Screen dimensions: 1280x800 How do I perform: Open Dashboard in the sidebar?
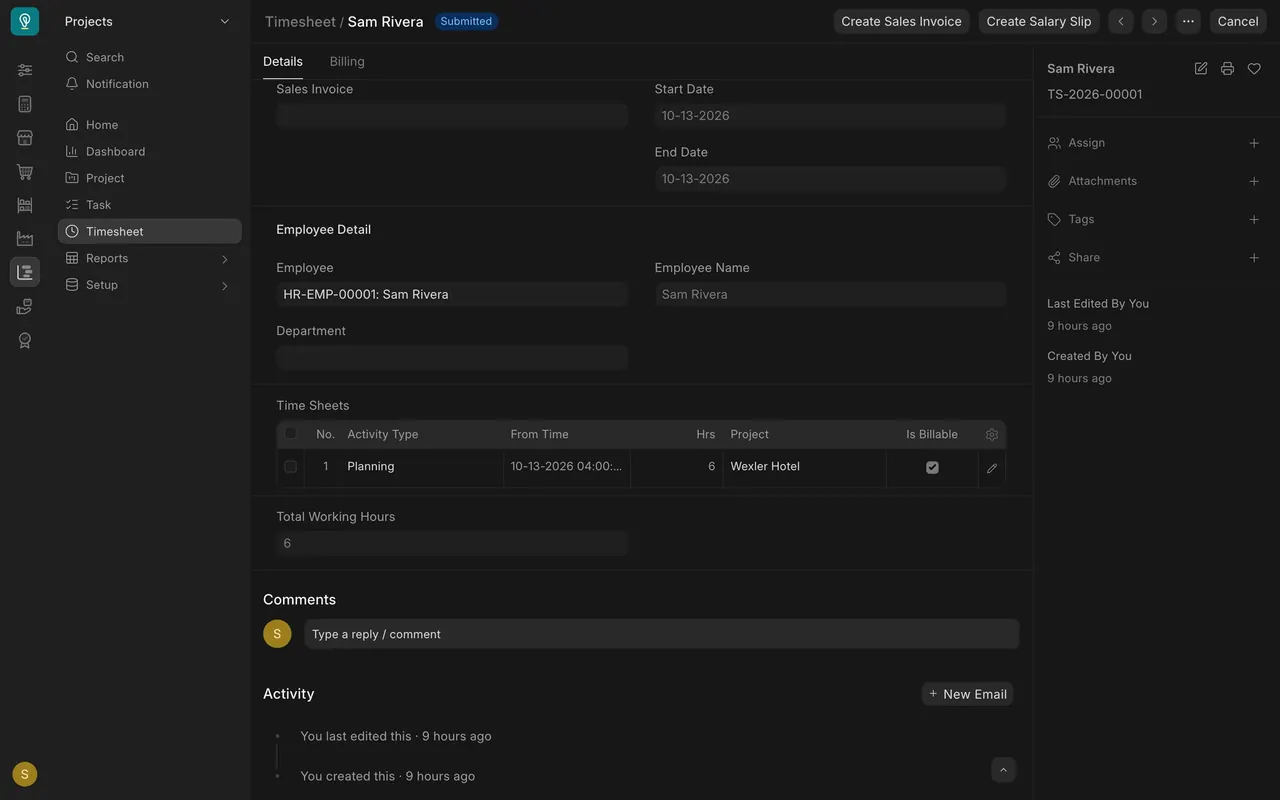click(x=150, y=151)
